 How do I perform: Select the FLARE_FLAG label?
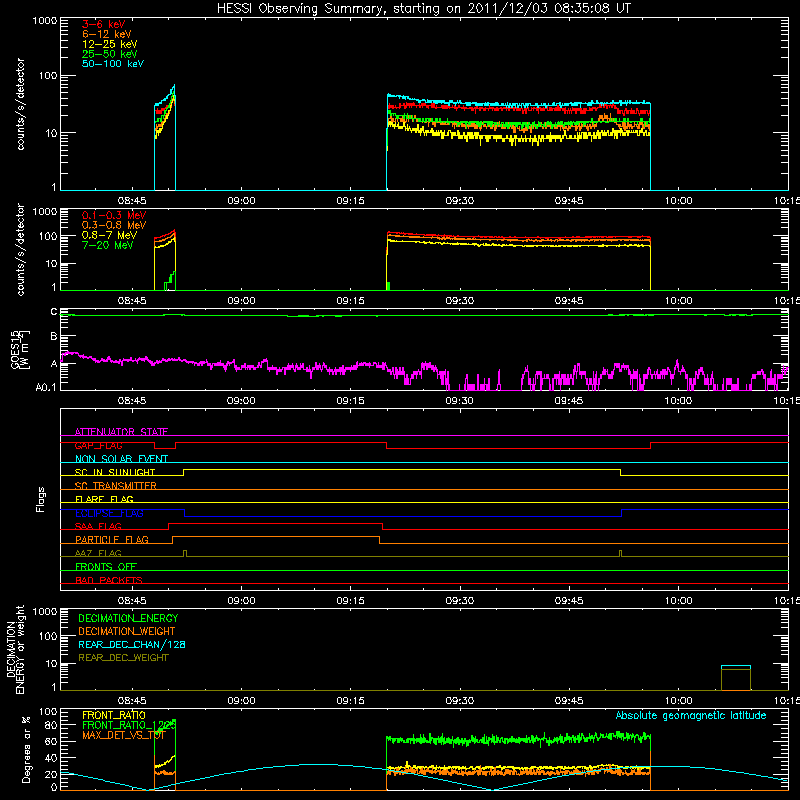104,499
